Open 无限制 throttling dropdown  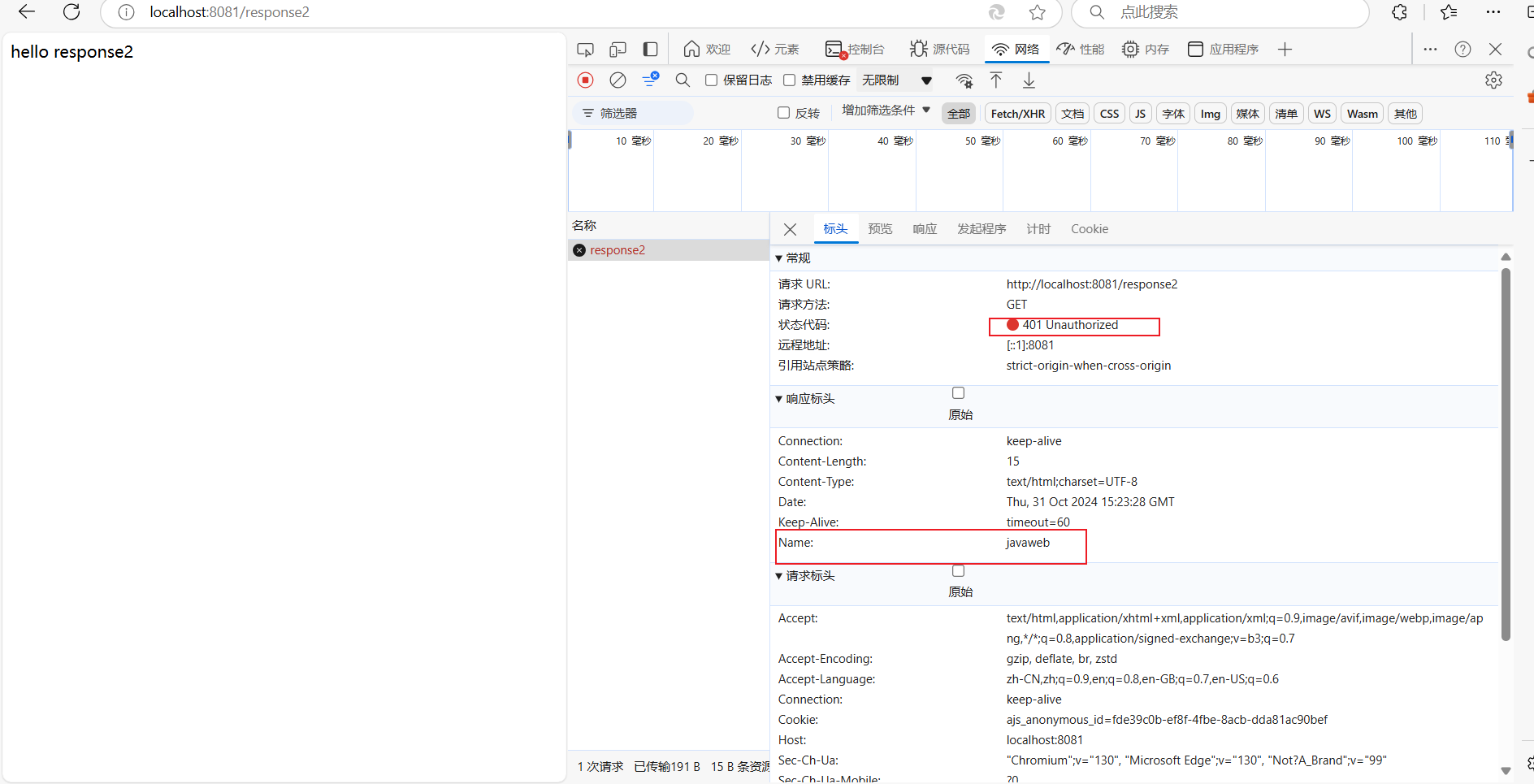[897, 80]
